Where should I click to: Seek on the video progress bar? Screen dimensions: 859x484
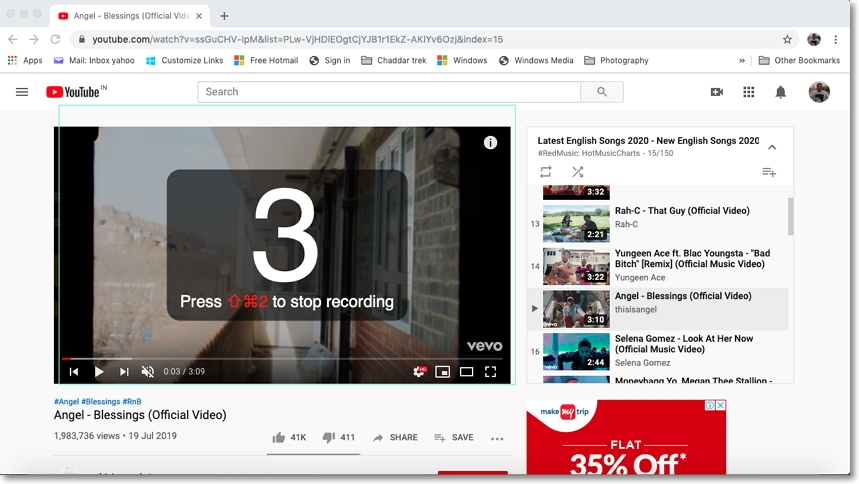[280, 358]
